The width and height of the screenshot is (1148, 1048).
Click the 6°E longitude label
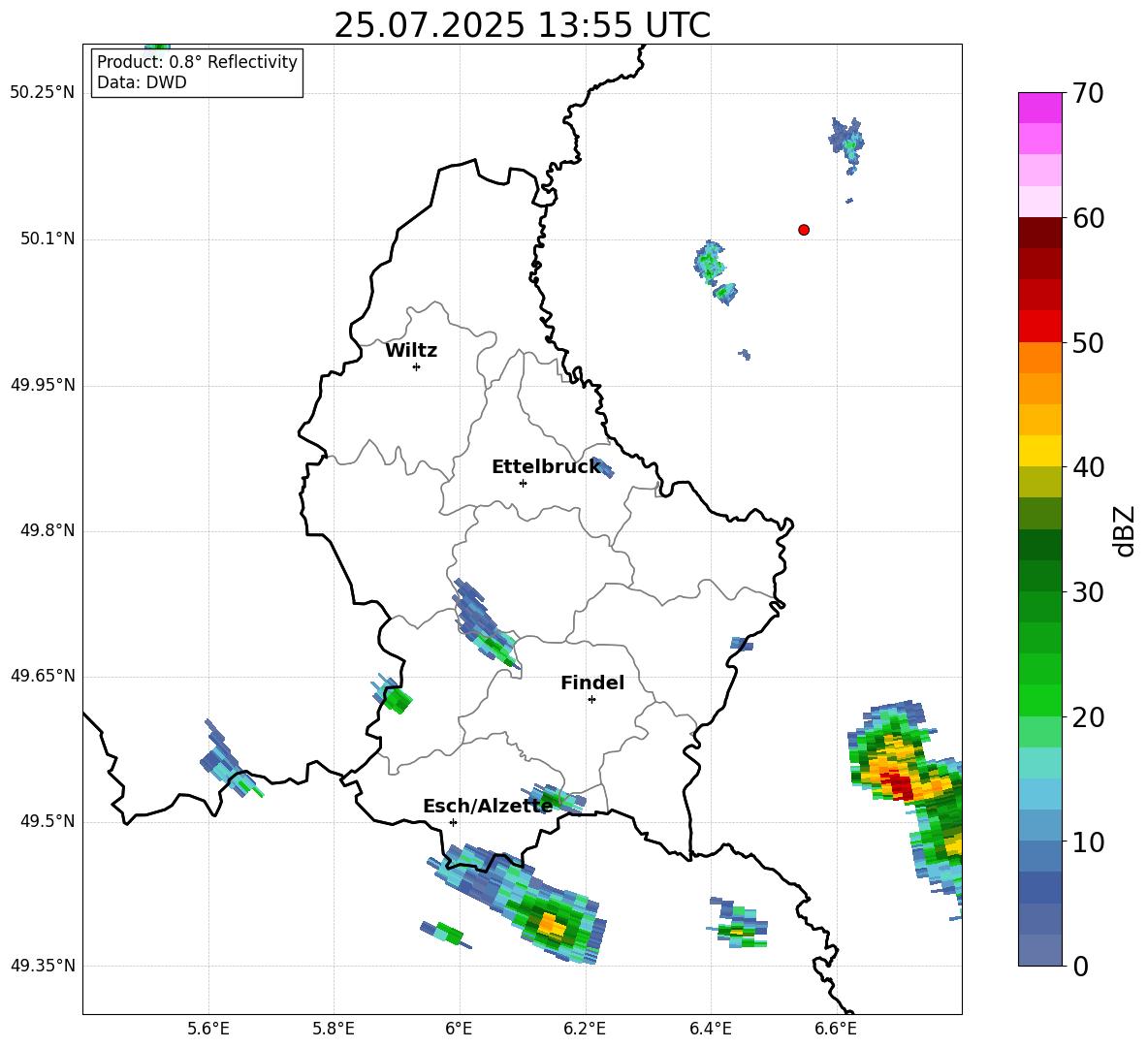(x=459, y=1029)
